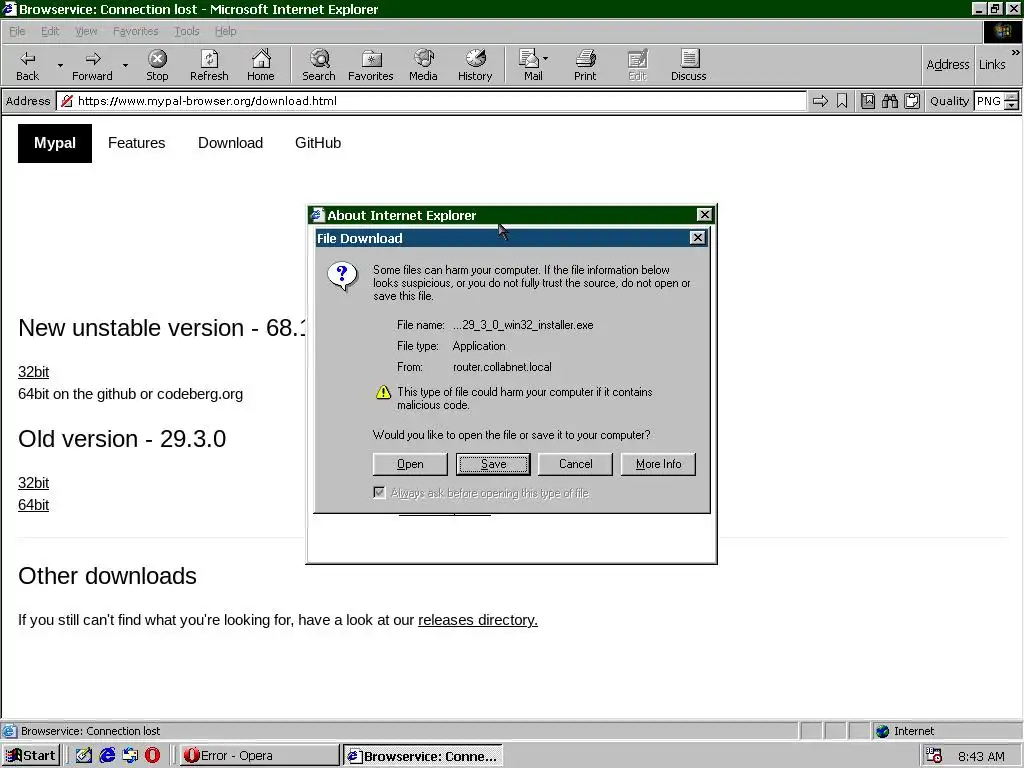Click the More Info button
The image size is (1024, 768).
click(658, 464)
